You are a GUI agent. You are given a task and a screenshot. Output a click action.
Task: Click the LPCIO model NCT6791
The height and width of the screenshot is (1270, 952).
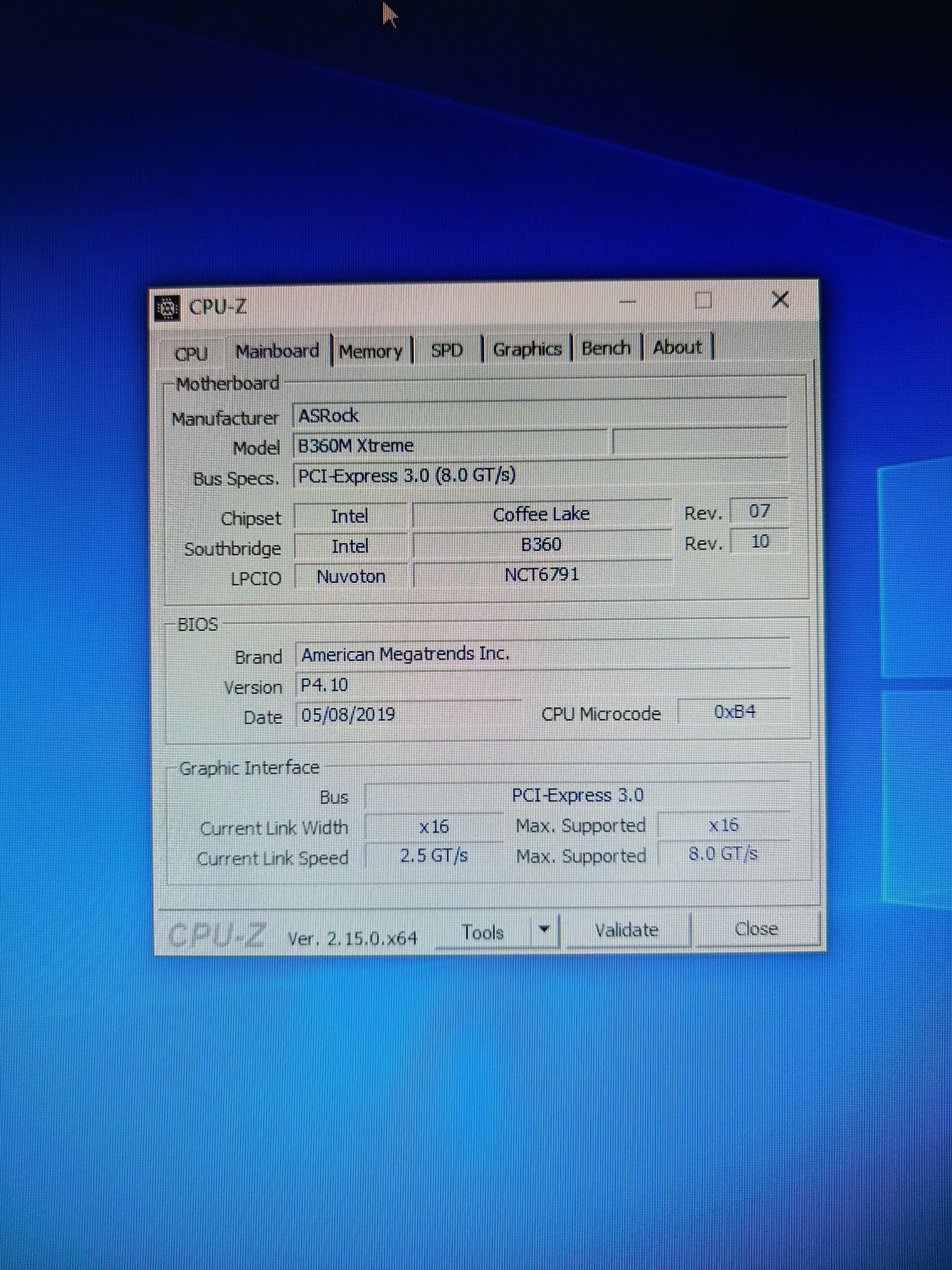pyautogui.click(x=541, y=575)
